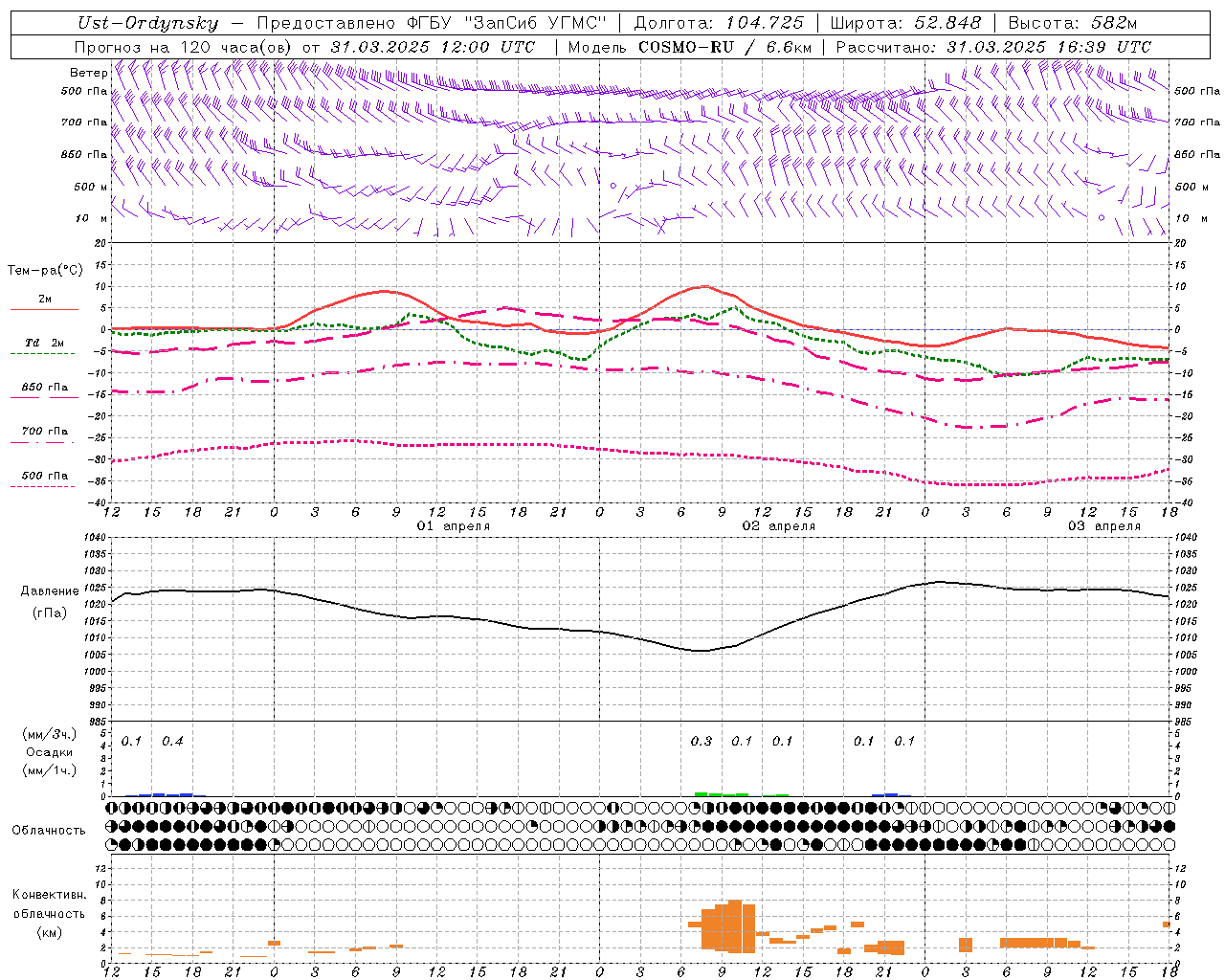Click the '(мм/3ч.)' precipitation unit label
1225x980 pixels.
(50, 734)
